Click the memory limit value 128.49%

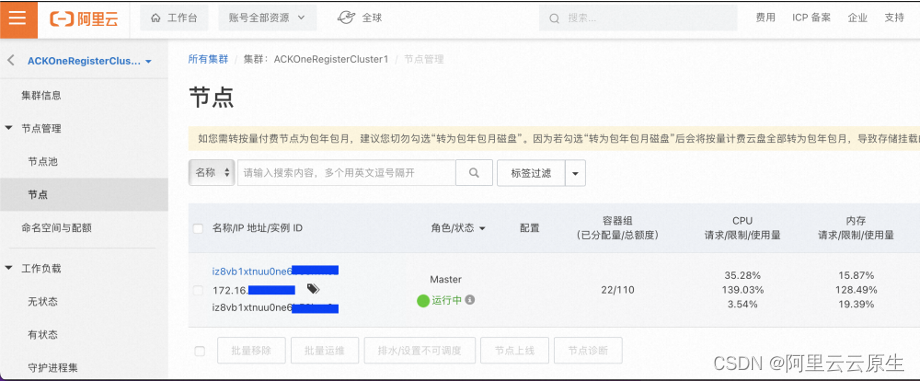click(856, 290)
